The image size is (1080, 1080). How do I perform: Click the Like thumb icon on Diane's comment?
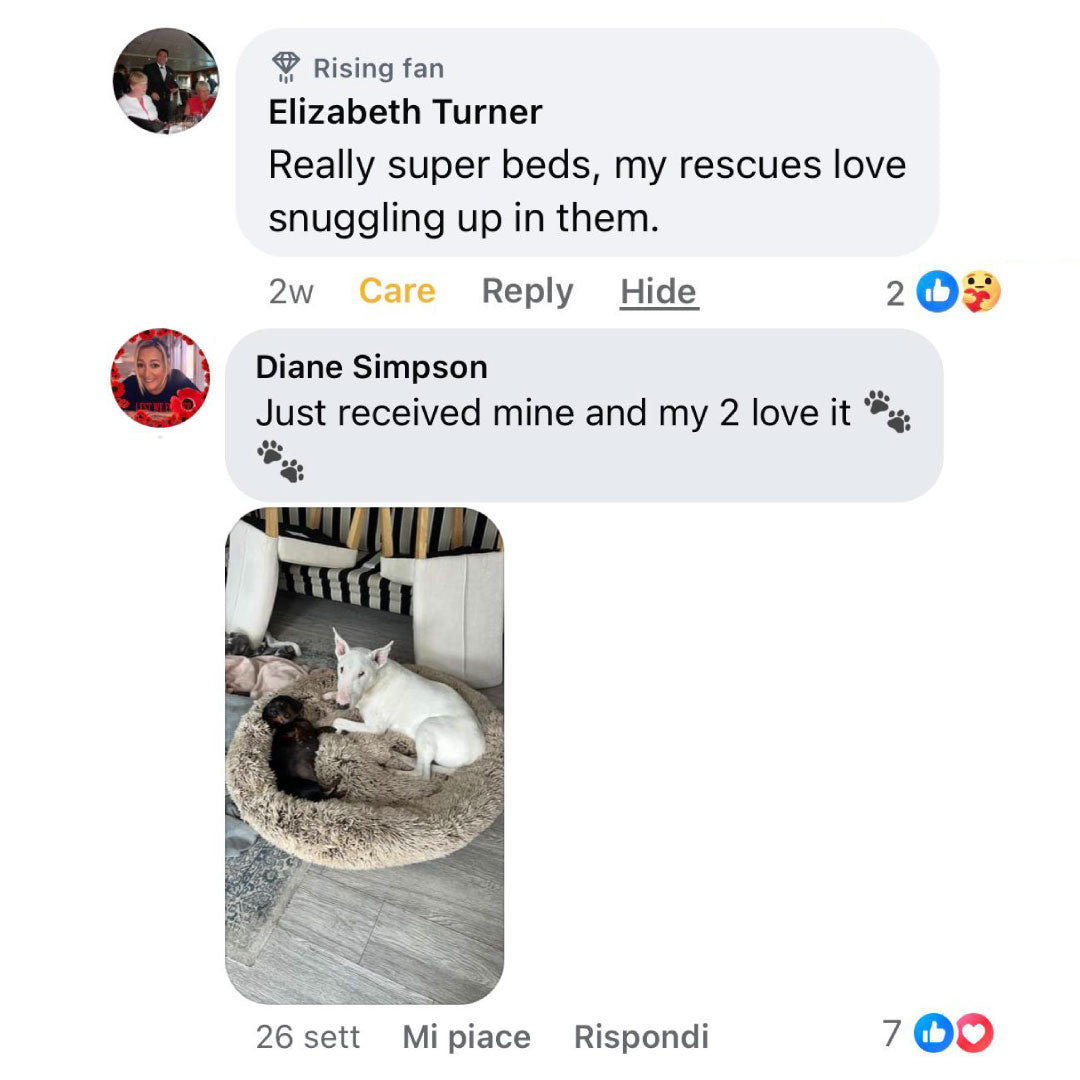934,1032
